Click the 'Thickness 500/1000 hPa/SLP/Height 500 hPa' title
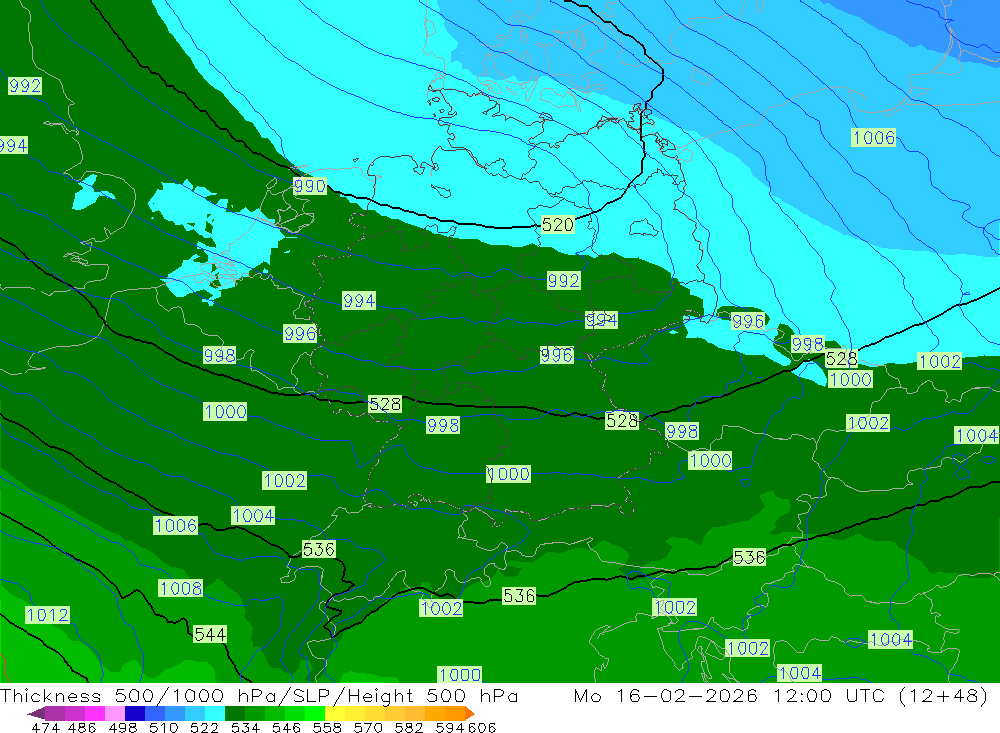Image resolution: width=1000 pixels, height=733 pixels. (259, 695)
